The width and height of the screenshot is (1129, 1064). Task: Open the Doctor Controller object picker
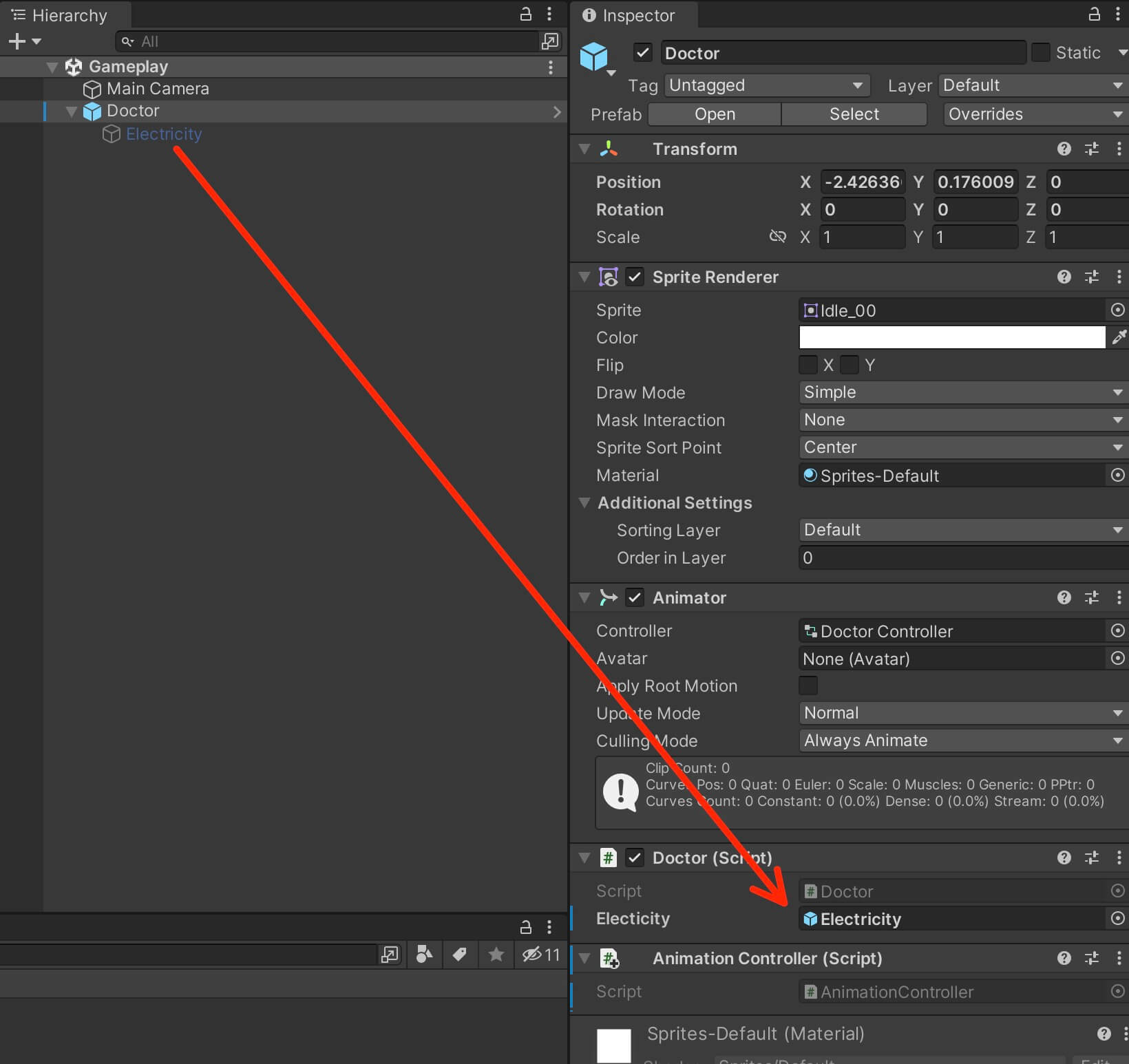(x=1117, y=631)
